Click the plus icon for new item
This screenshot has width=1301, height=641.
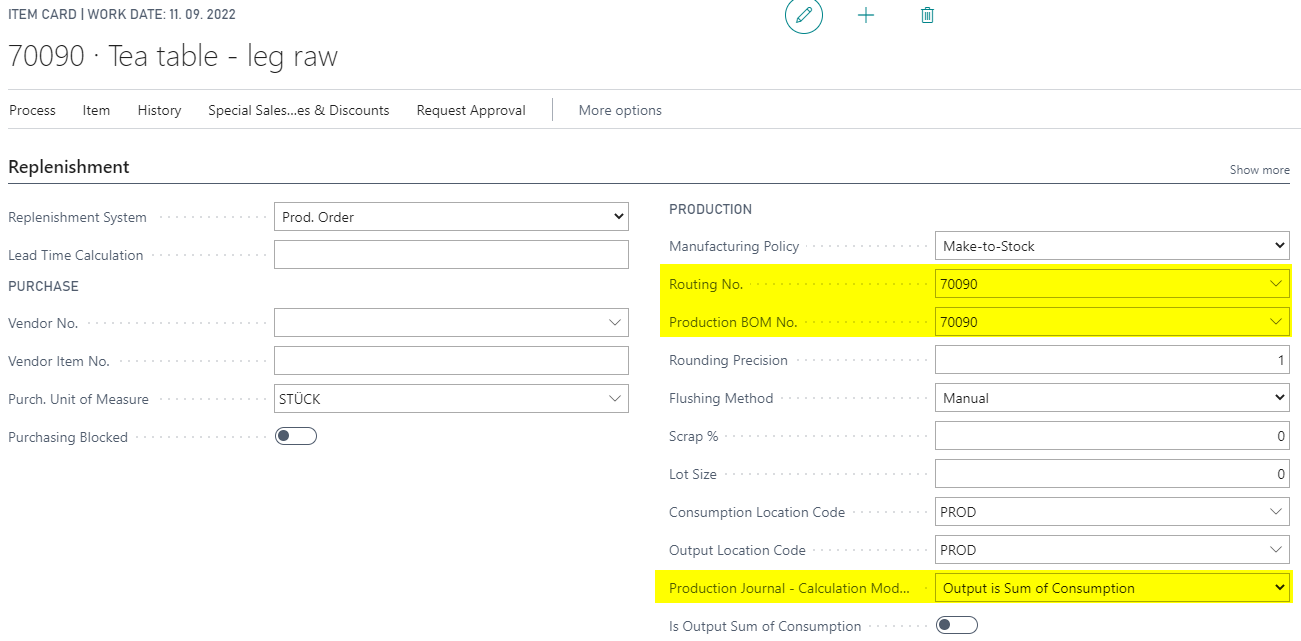coord(866,16)
